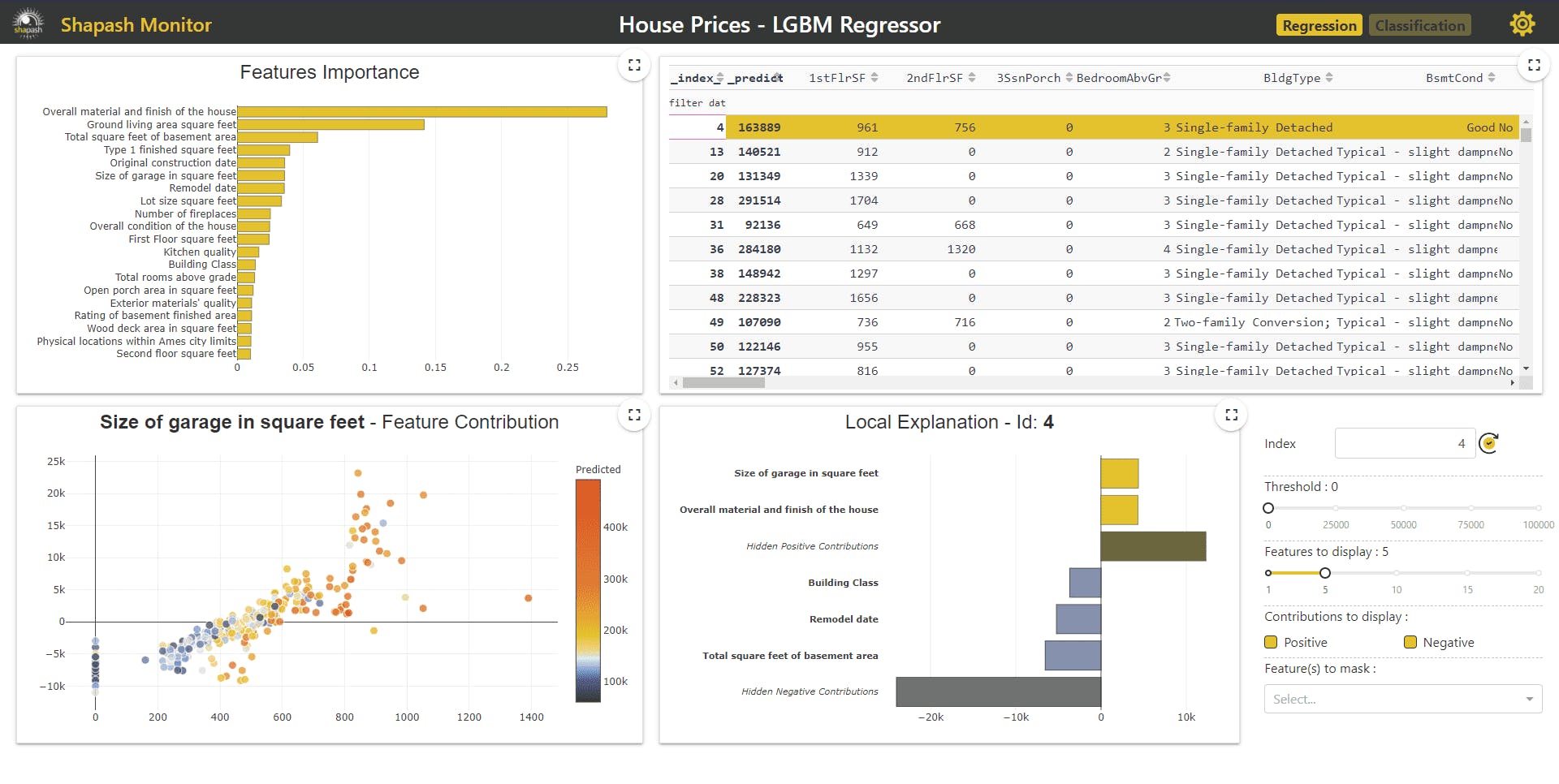Switch to the Classification tab

(x=1419, y=25)
